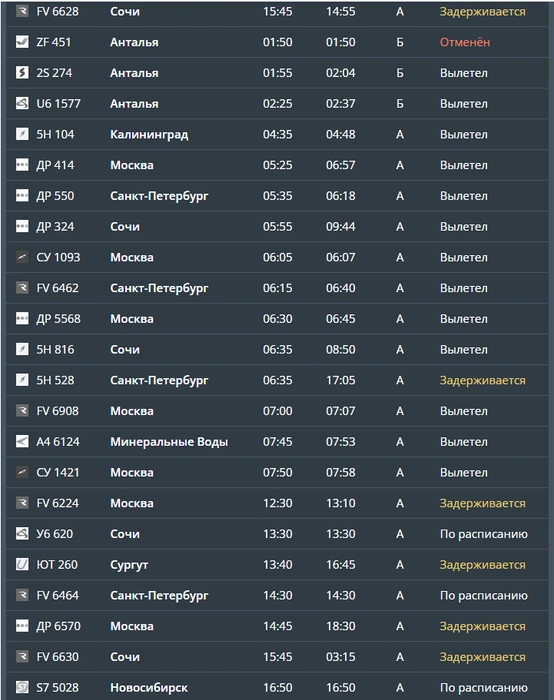This screenshot has width=554, height=700.
Task: Click scheduled time 07:45 for A4 6124
Action: click(278, 442)
